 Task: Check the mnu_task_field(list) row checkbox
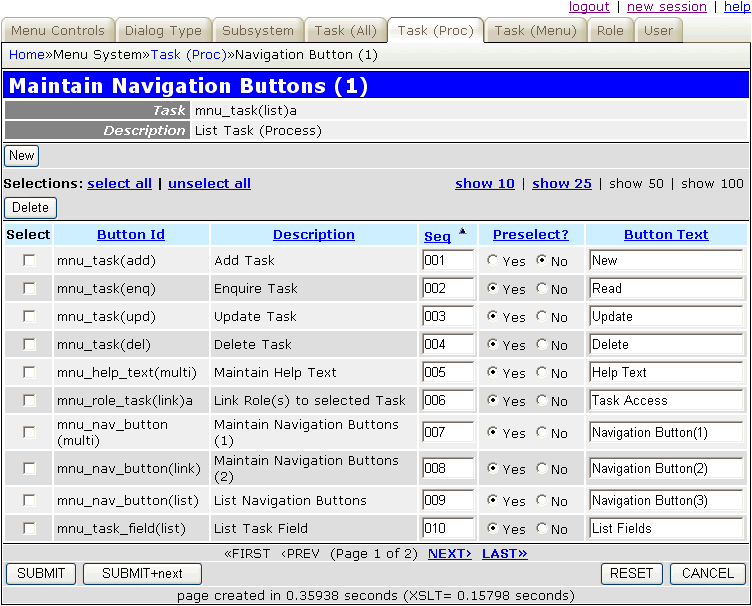pyautogui.click(x=29, y=528)
